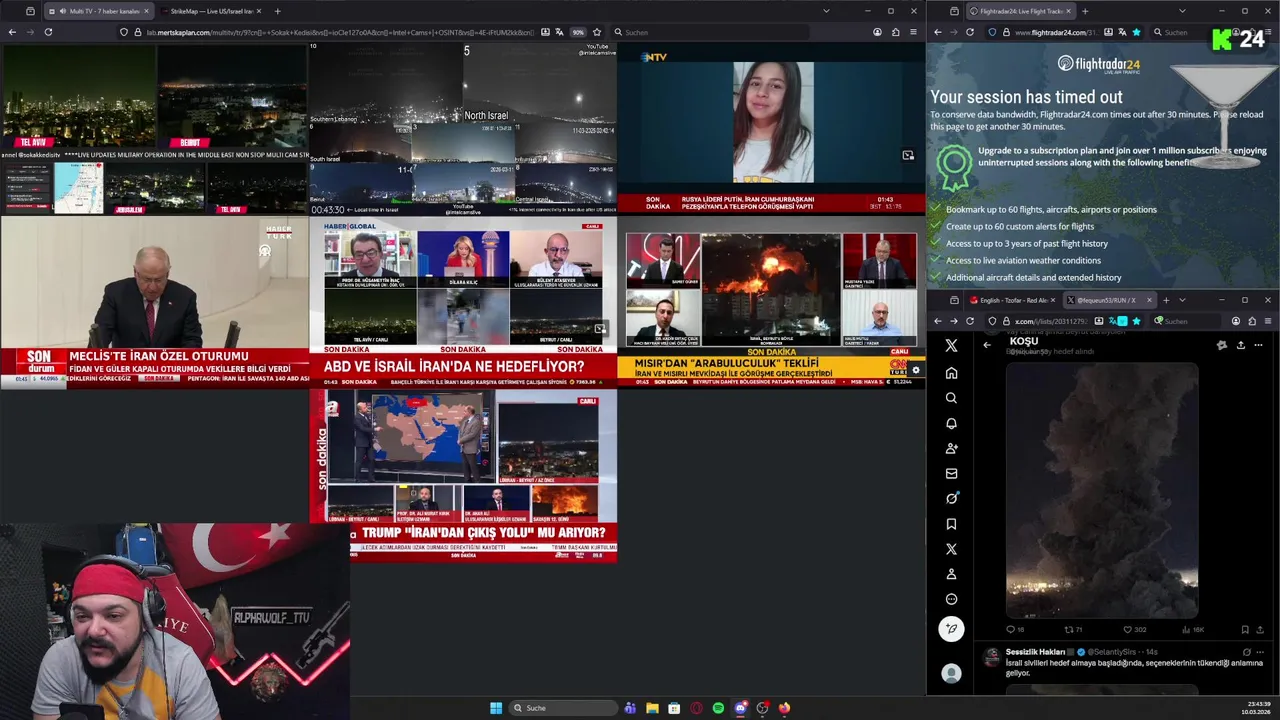Expand tab list in X browser window
The image size is (1280, 720).
(1182, 300)
